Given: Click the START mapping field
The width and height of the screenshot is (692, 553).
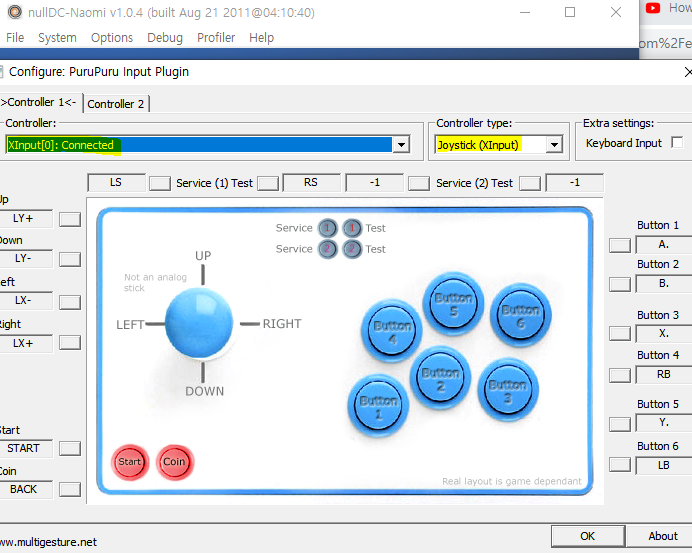Looking at the screenshot, I should coord(26,448).
